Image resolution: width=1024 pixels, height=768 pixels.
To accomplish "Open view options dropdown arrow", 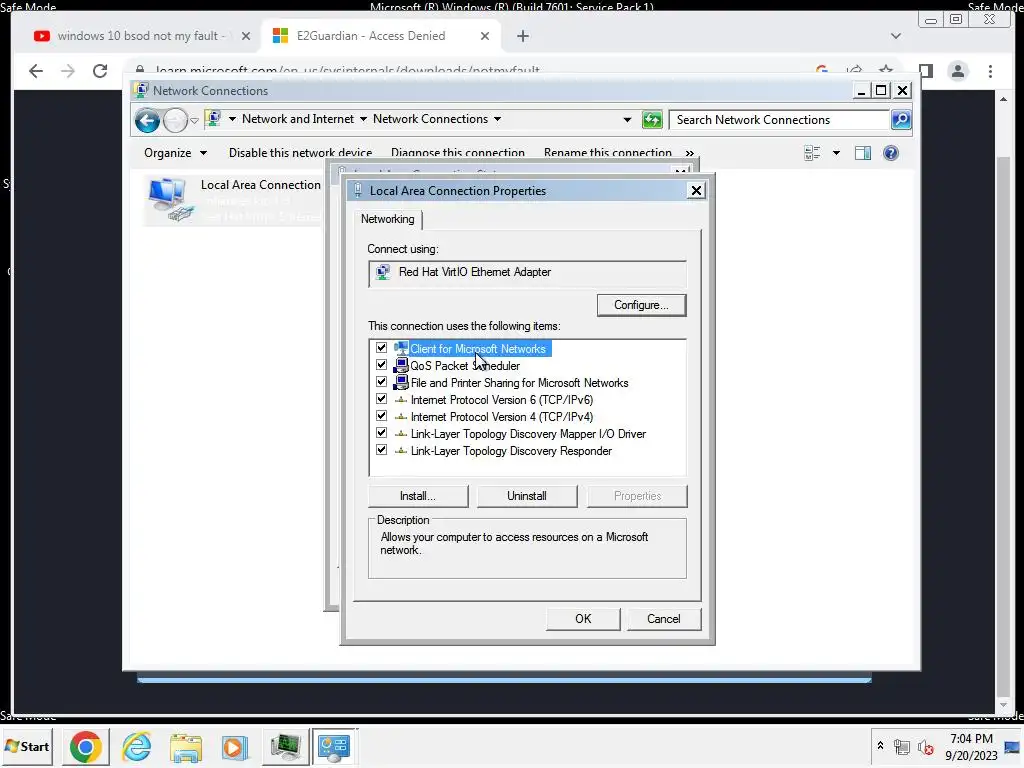I will [x=836, y=153].
